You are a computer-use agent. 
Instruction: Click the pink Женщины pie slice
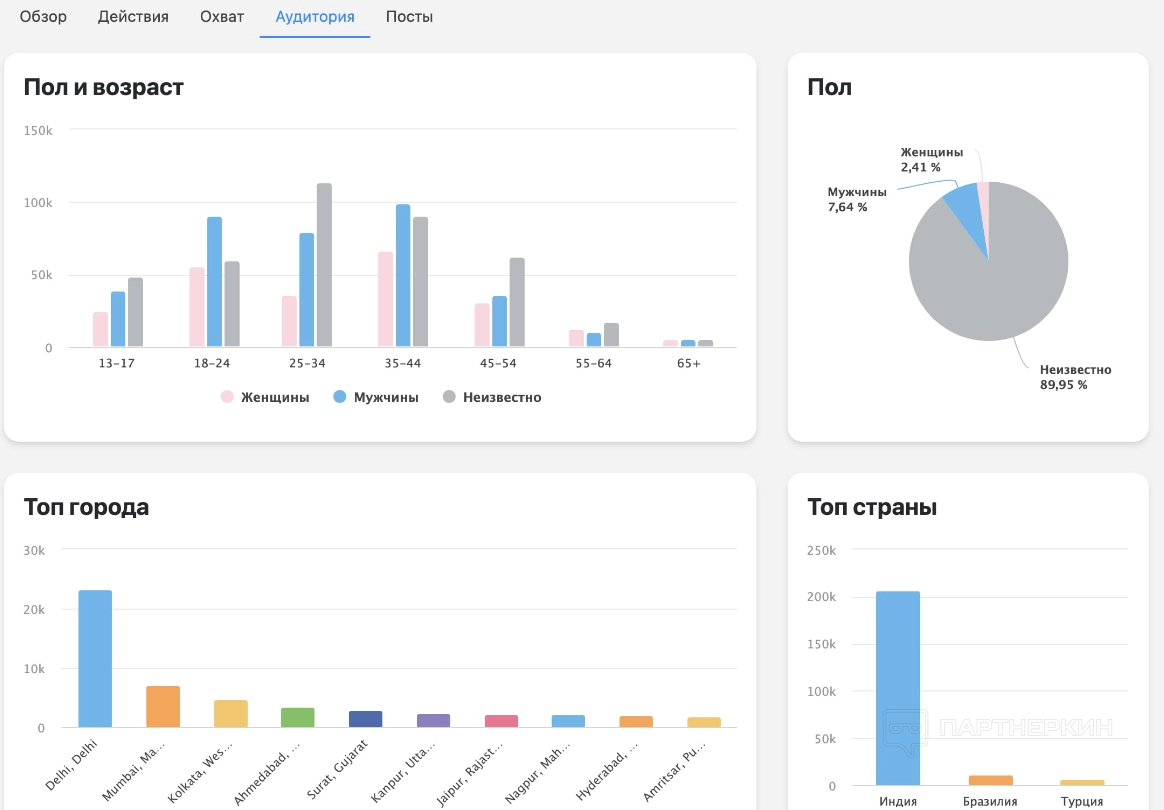(x=984, y=200)
